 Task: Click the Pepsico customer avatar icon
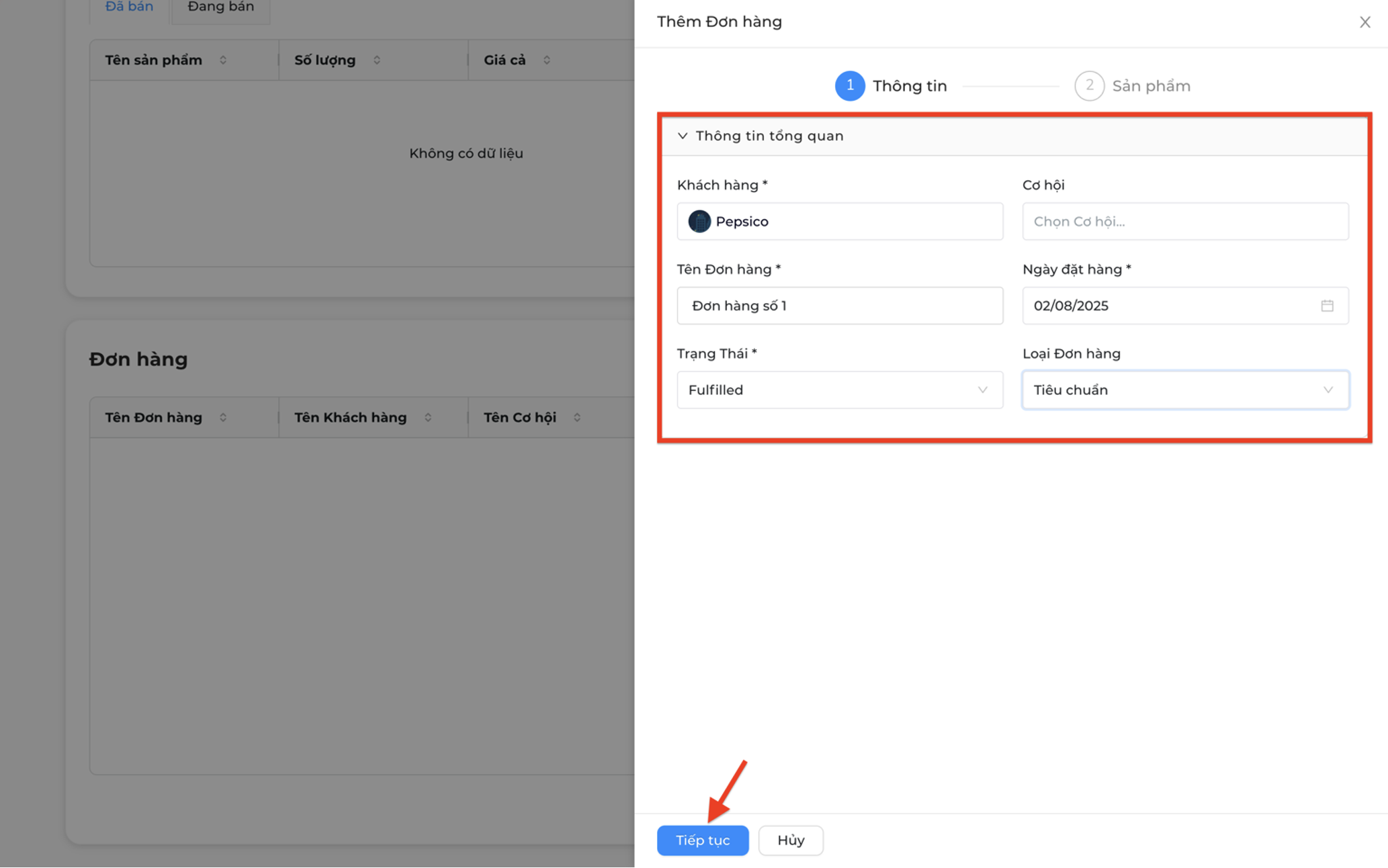[x=699, y=221]
